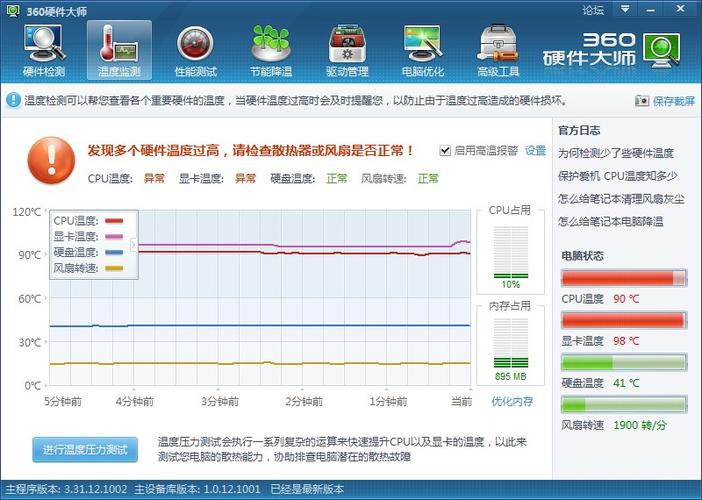This screenshot has height=500, width=702.
Task: Open log entry 怎么给笔记本电脑降温
Action: tap(611, 222)
